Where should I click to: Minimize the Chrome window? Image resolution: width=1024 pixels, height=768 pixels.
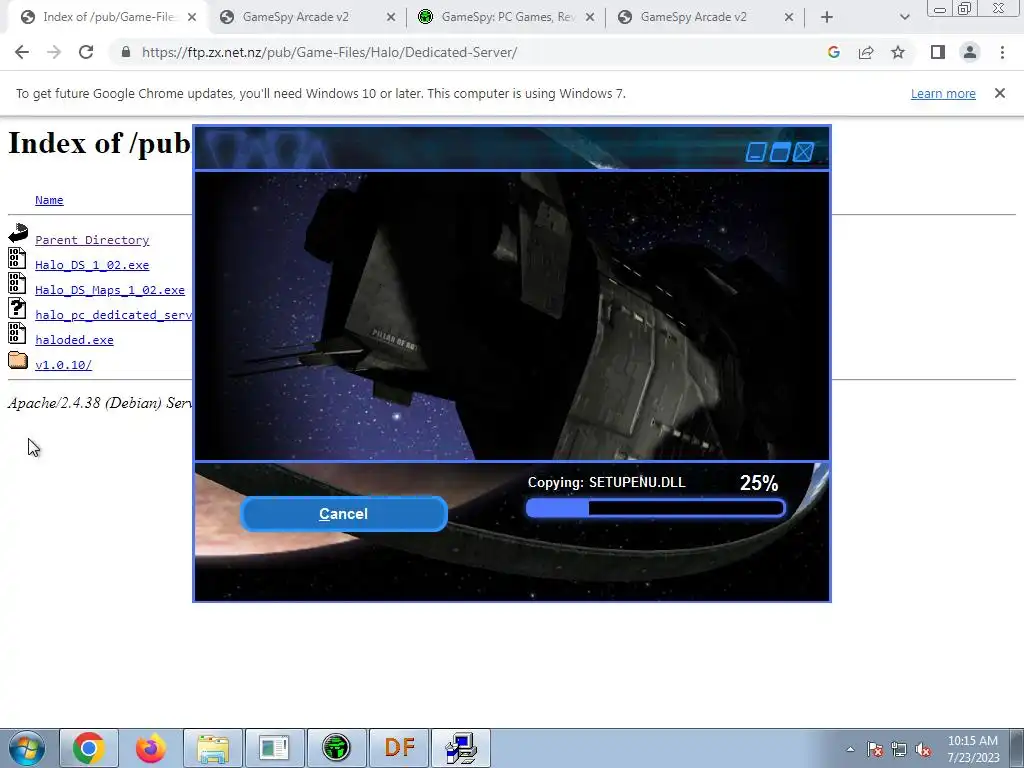940,9
